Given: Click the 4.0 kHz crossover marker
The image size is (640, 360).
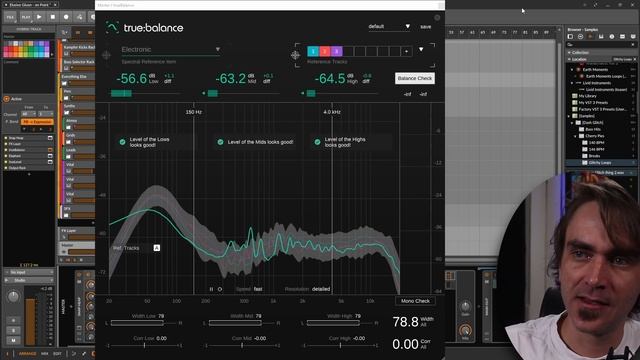Looking at the screenshot, I should [332, 112].
